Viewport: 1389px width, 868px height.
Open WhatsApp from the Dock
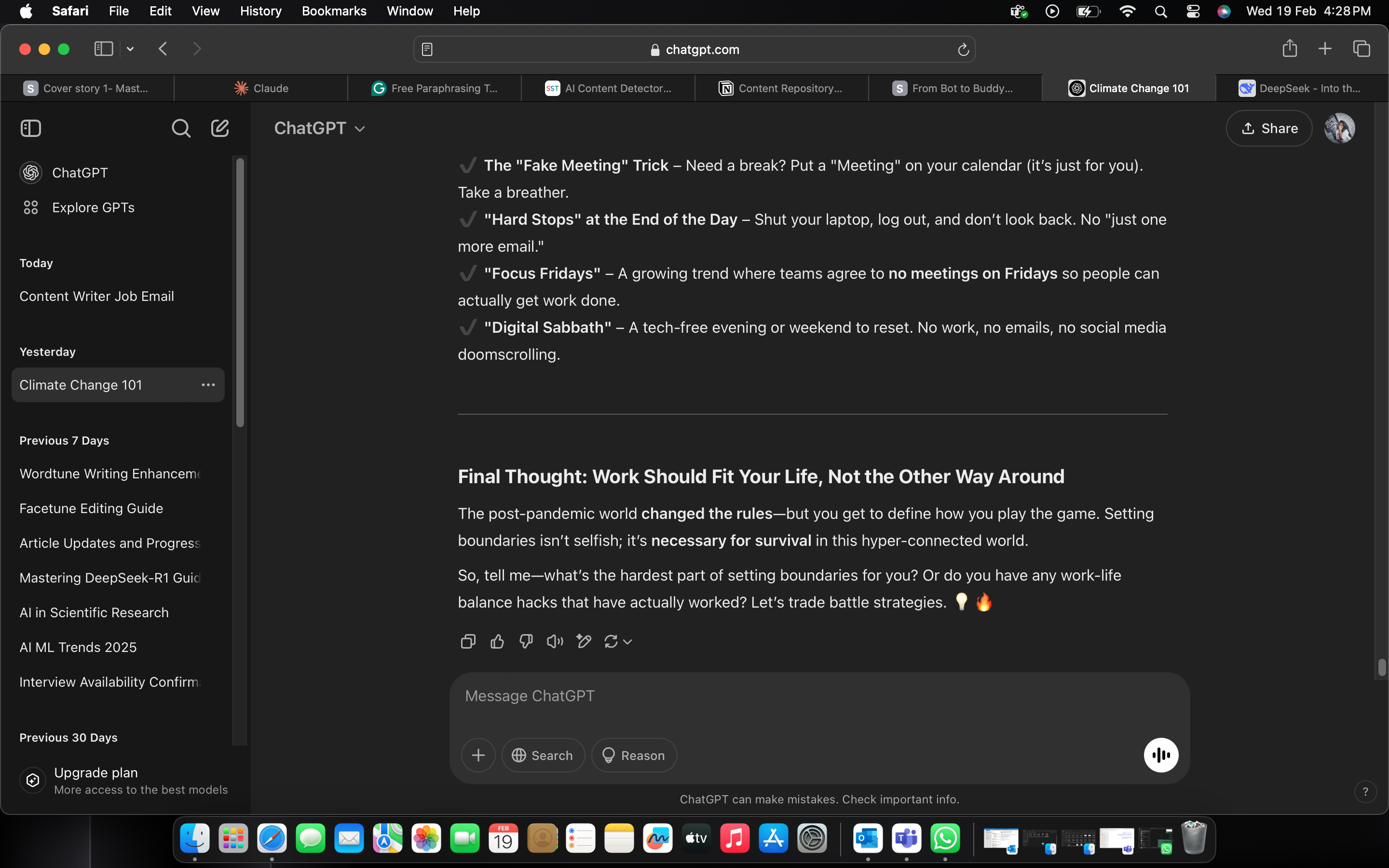point(945,838)
